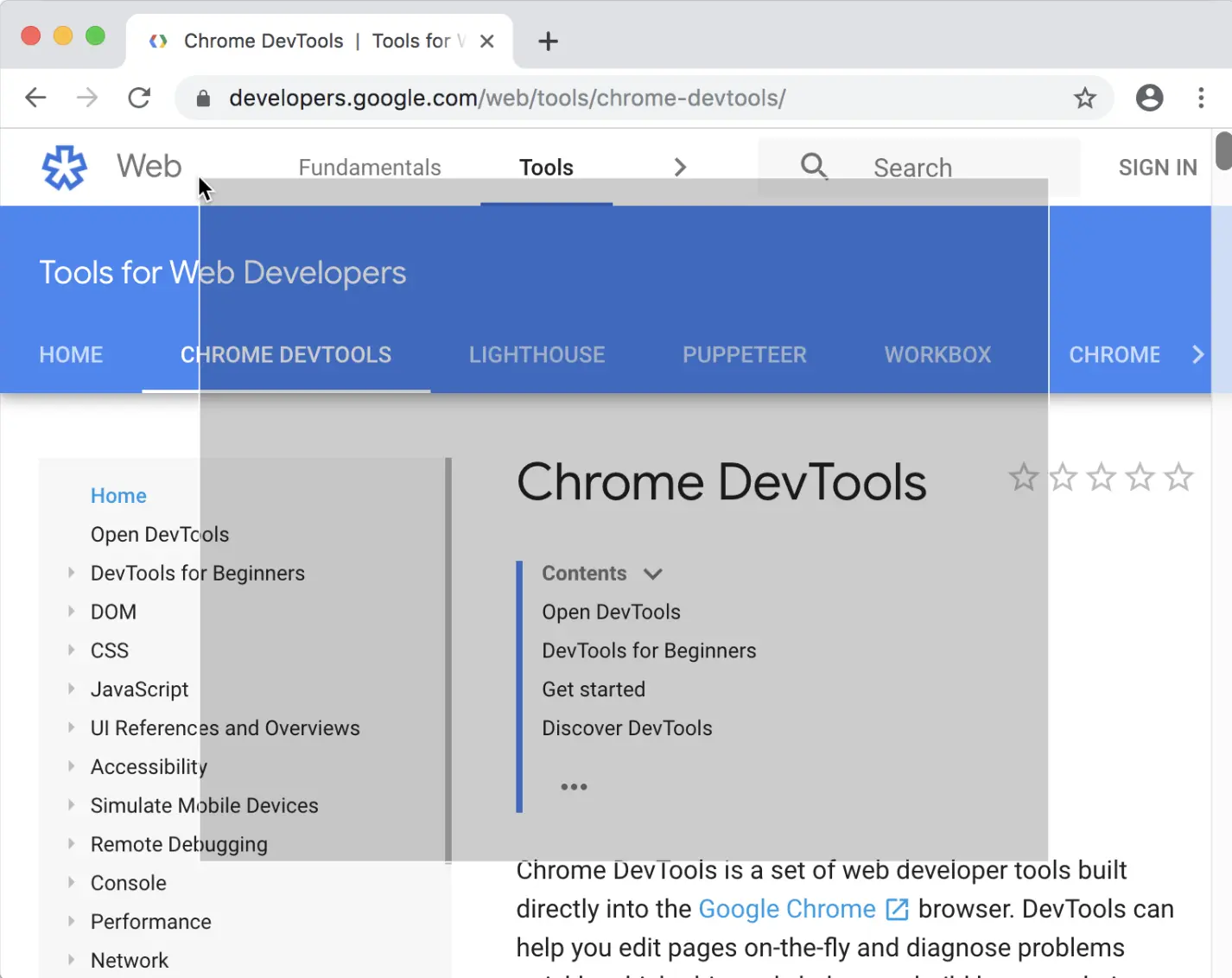The height and width of the screenshot is (978, 1232).
Task: Click the SIGN IN button
Action: coord(1158,167)
